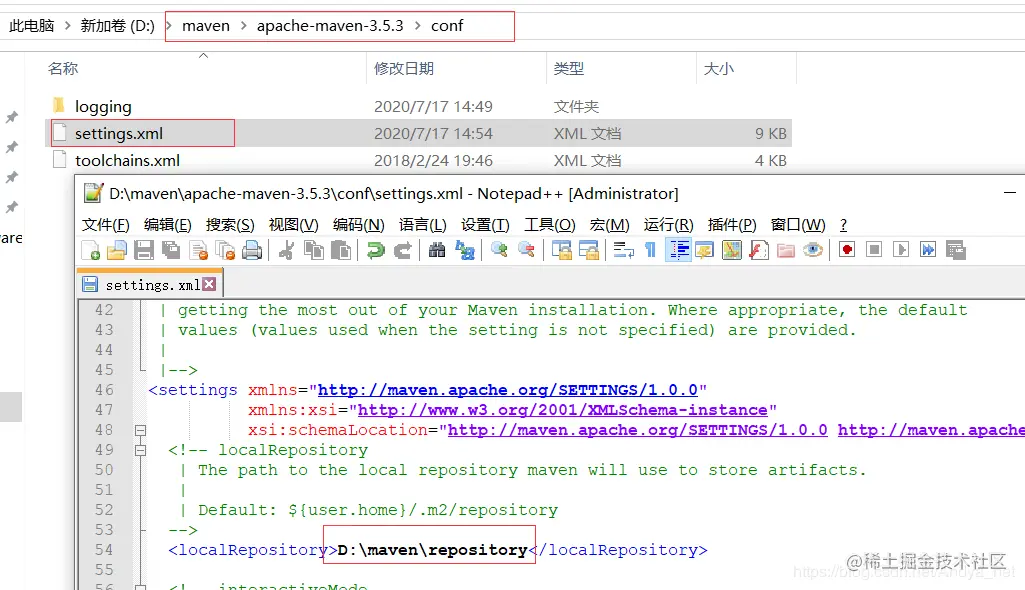Click the XMLSchema-instance link on line 47
This screenshot has width=1025, height=590.
click(x=562, y=410)
